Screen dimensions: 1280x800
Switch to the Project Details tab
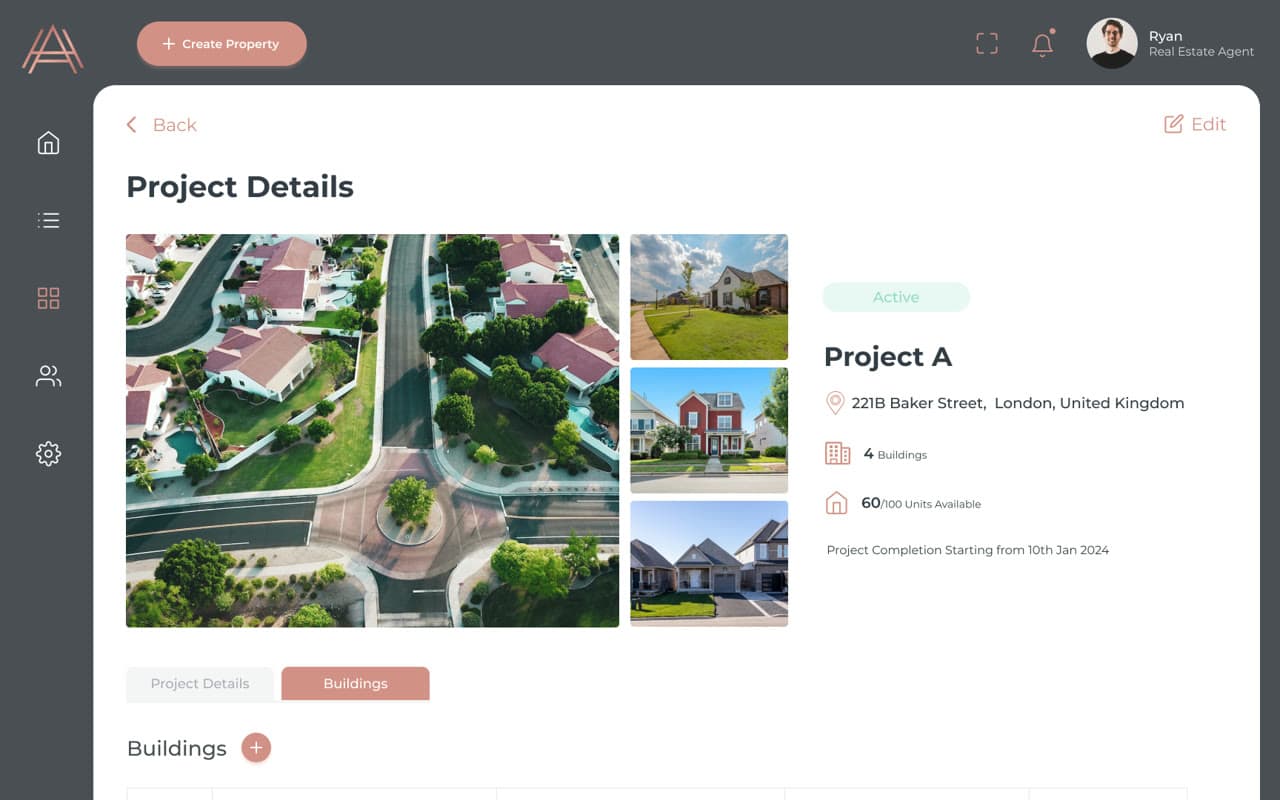coord(200,684)
